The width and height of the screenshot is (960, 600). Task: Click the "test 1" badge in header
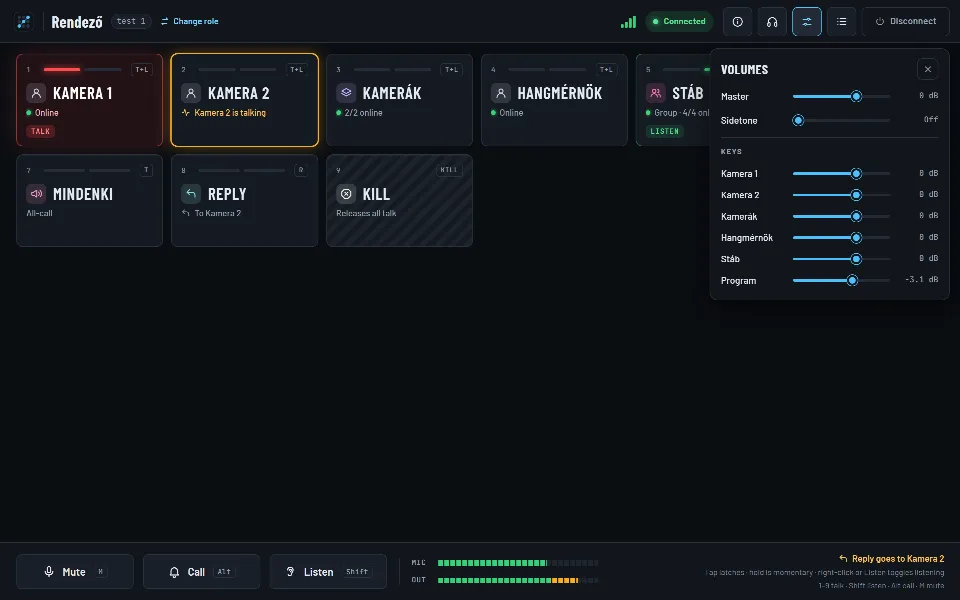[x=131, y=21]
